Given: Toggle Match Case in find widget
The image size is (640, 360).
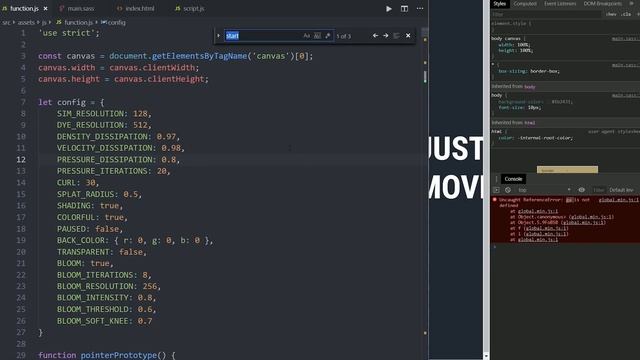Looking at the screenshot, I should pos(307,36).
